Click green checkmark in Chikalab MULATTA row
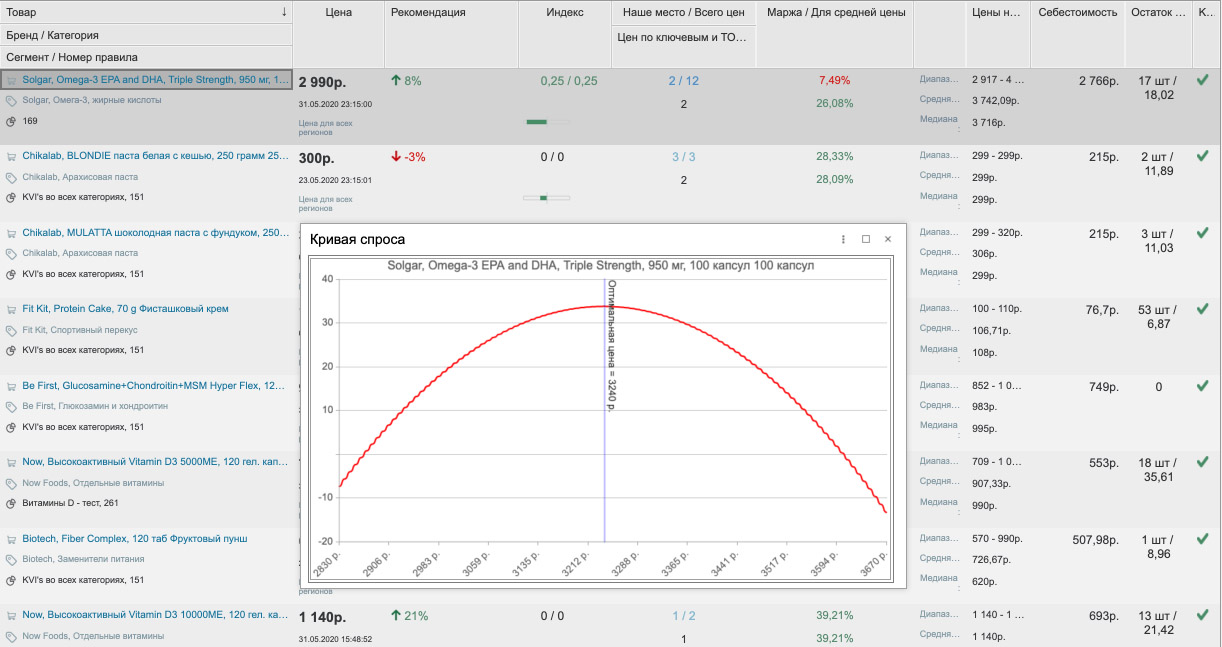Viewport: 1222px width, 647px height. point(1203,233)
